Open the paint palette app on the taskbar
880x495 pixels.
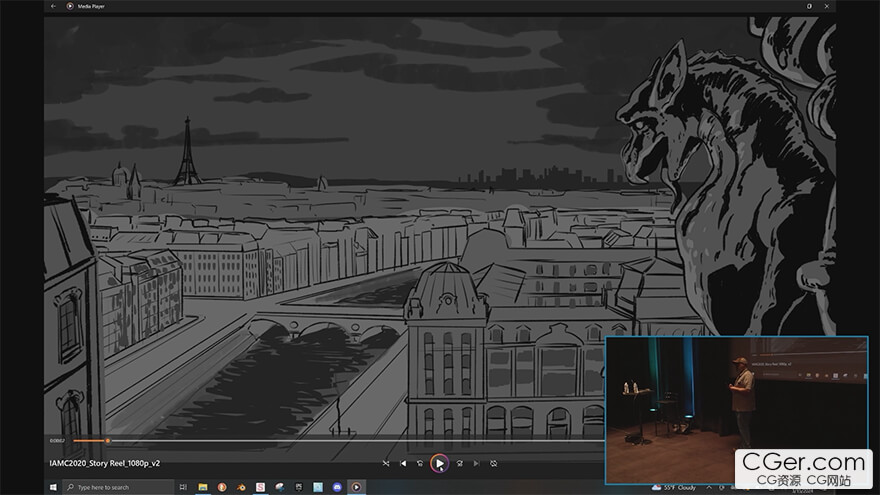279,487
